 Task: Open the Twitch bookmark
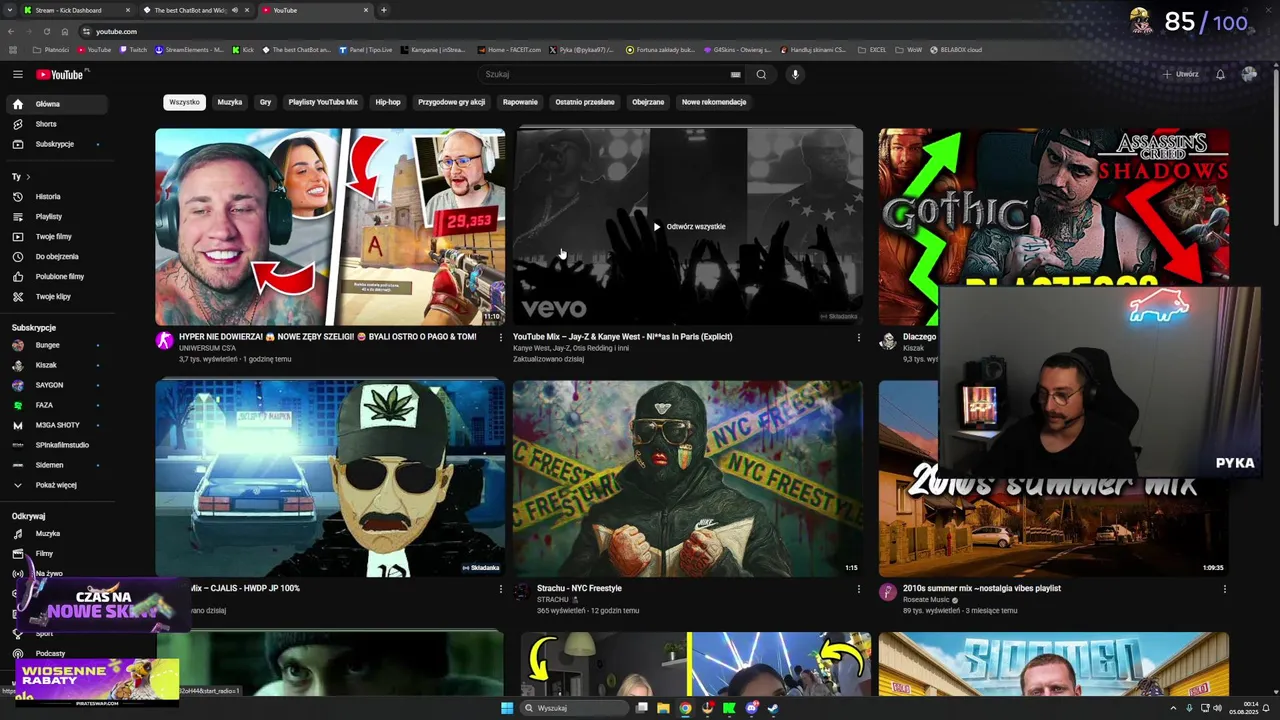click(133, 49)
